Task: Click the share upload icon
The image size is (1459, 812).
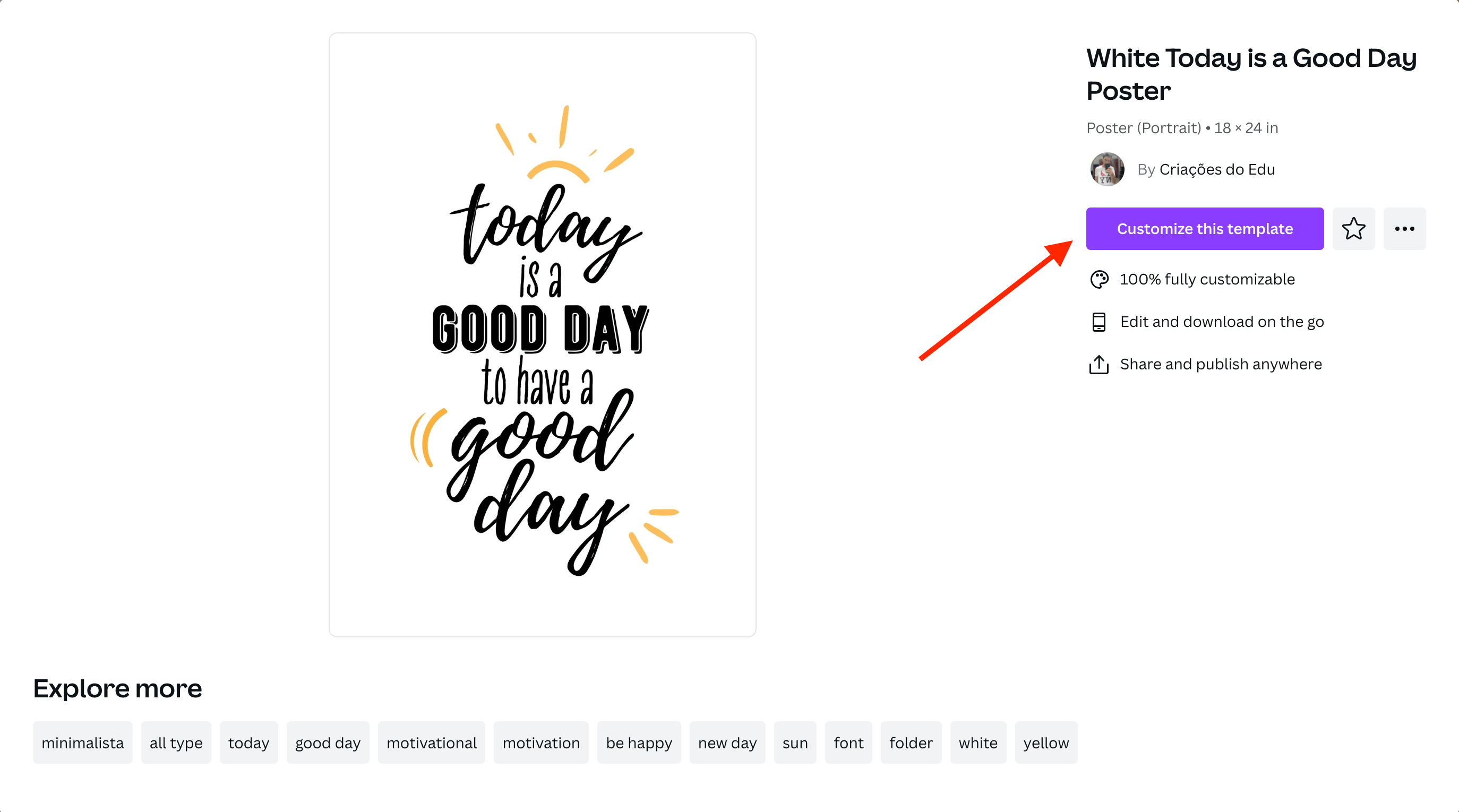Action: [x=1099, y=364]
